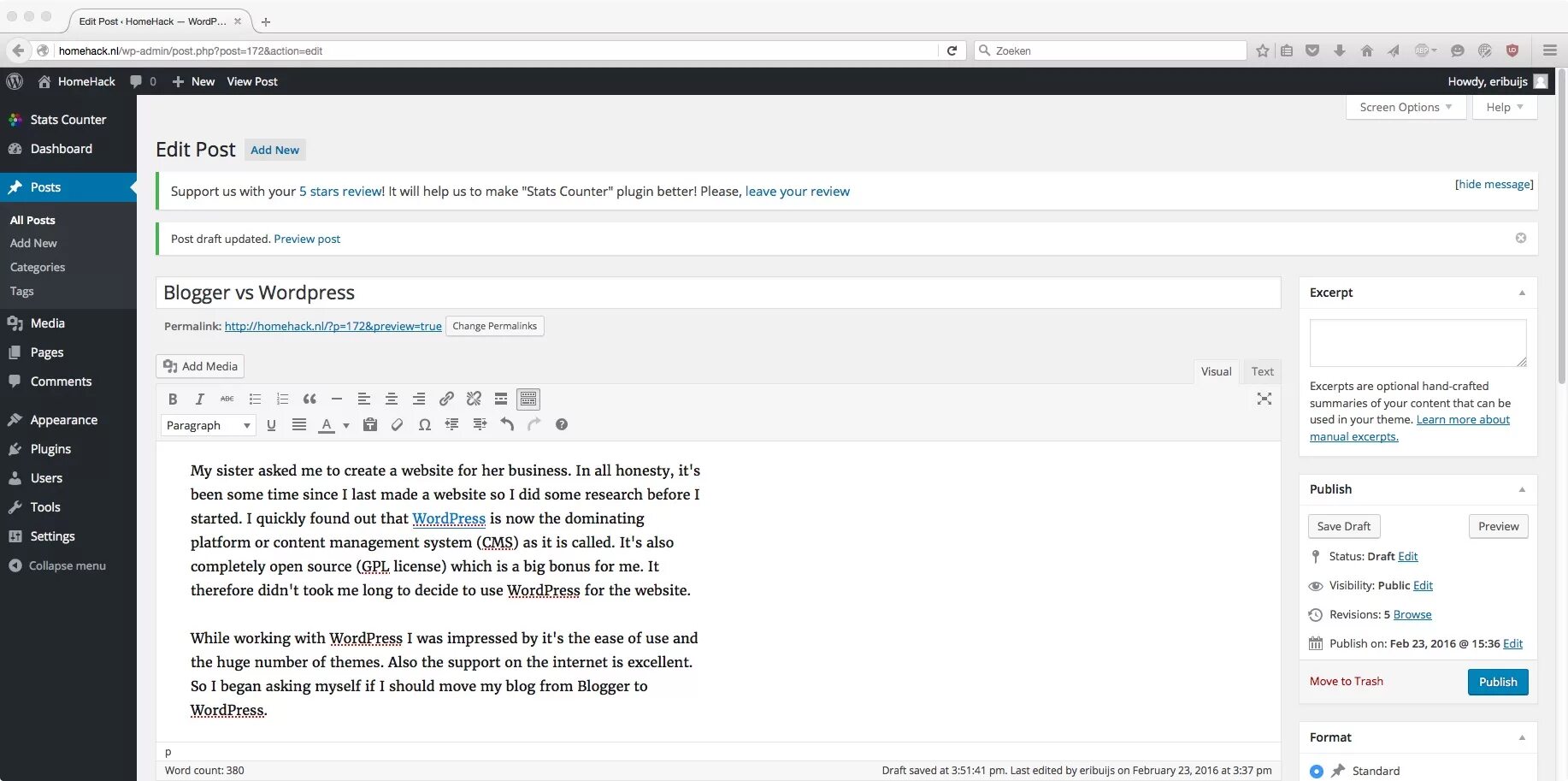Viewport: 1568px width, 781px height.
Task: Undo the last edit
Action: [507, 424]
